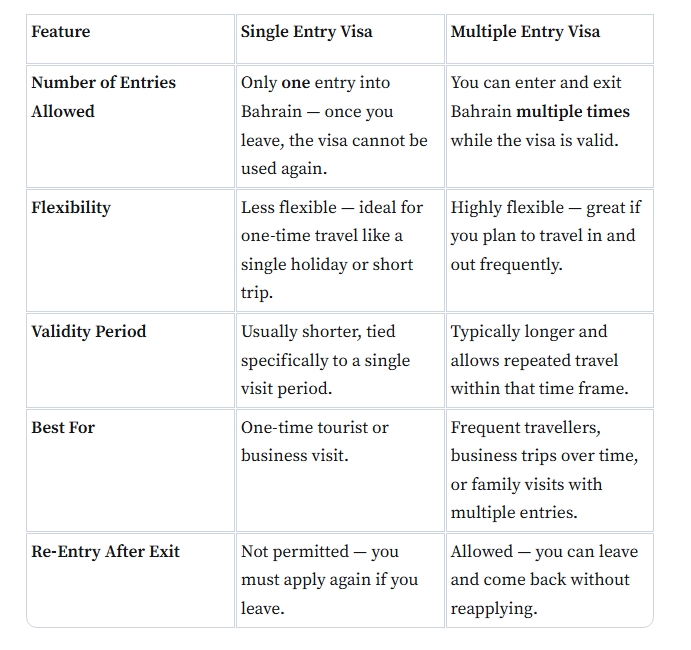Select the "Validity Period" row label
The width and height of the screenshot is (691, 650).
point(89,332)
